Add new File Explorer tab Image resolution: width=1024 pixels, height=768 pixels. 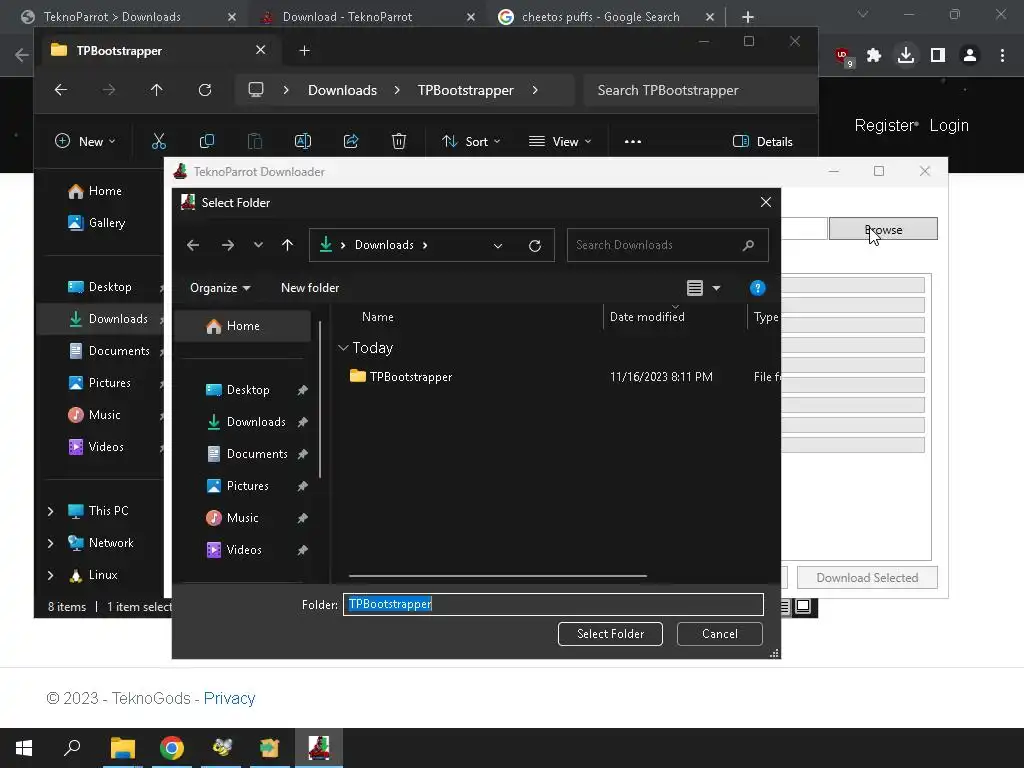point(304,50)
